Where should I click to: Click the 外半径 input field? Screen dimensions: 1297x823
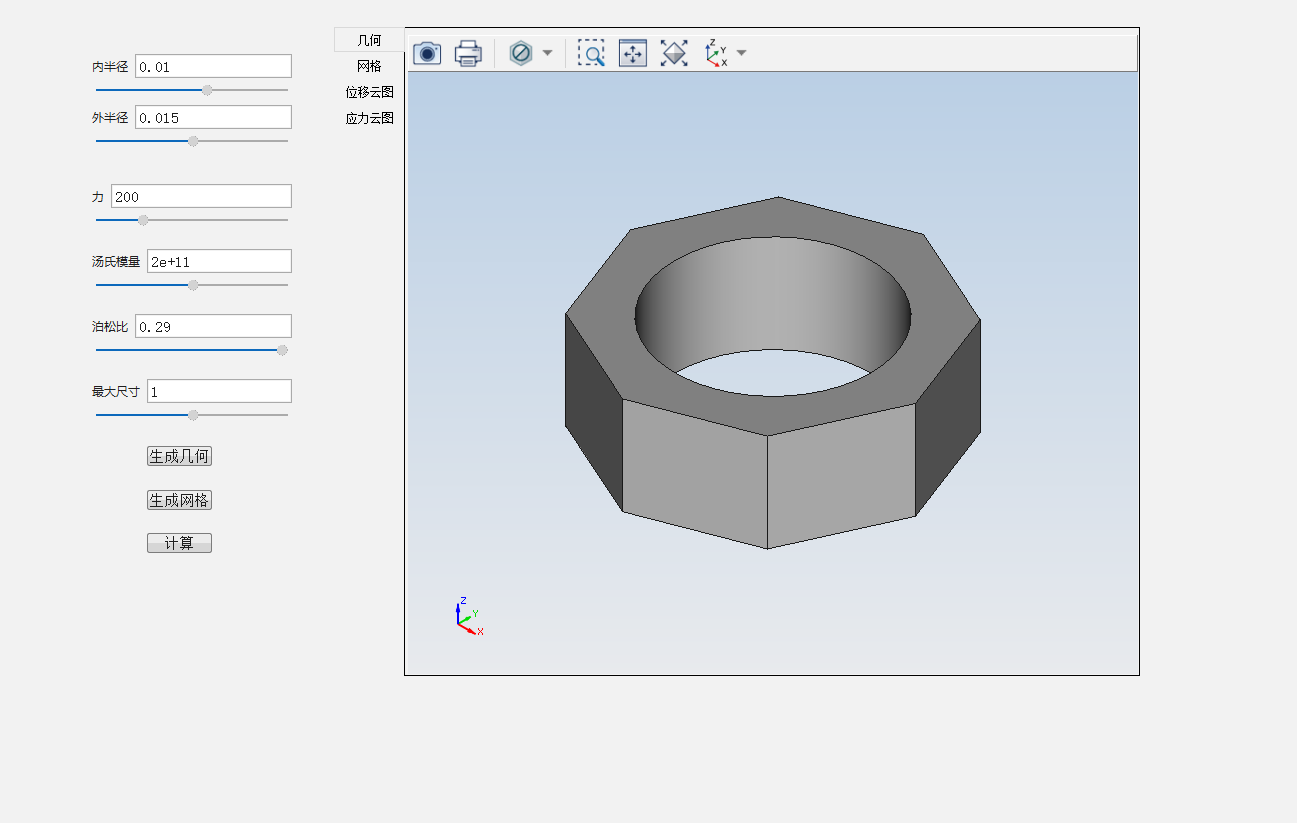coord(213,117)
